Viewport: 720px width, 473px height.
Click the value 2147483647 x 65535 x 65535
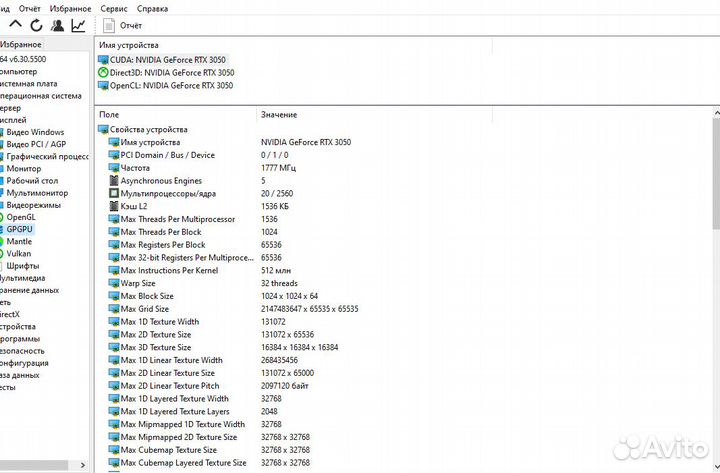pyautogui.click(x=309, y=309)
